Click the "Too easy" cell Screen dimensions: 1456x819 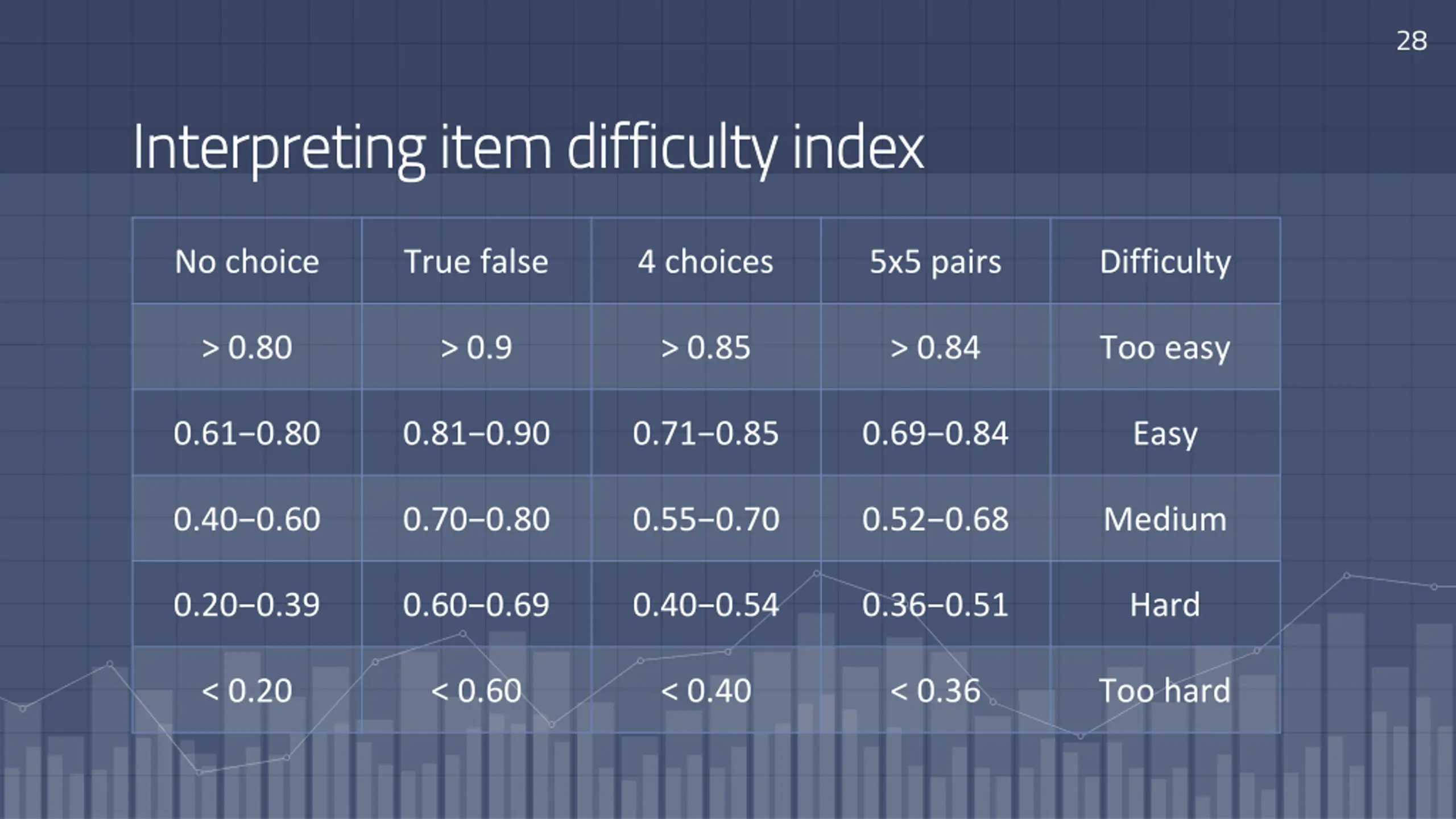pos(1165,348)
